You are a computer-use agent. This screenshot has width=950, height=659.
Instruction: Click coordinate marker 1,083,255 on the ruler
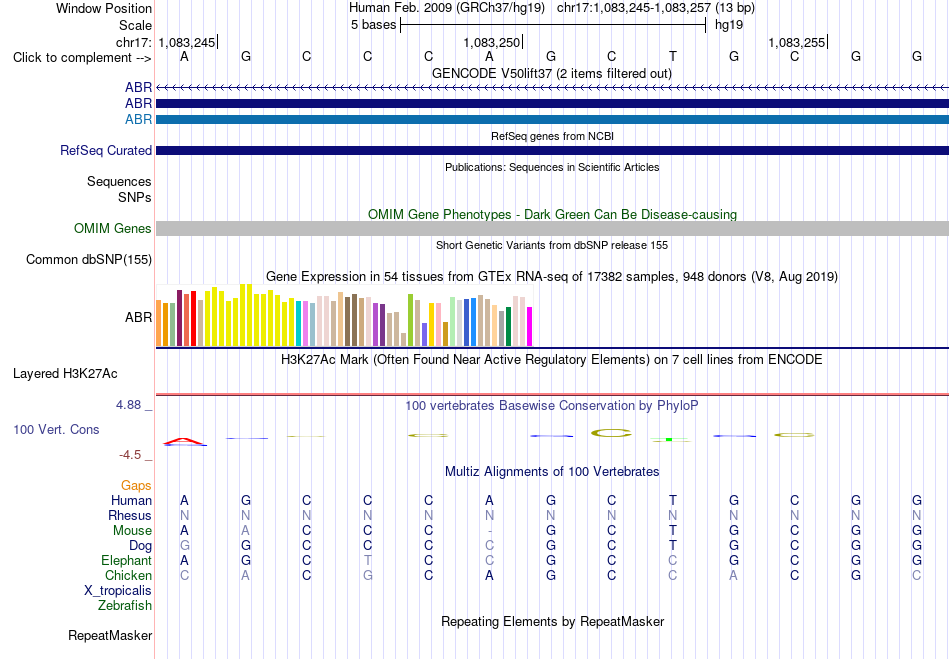[x=797, y=42]
